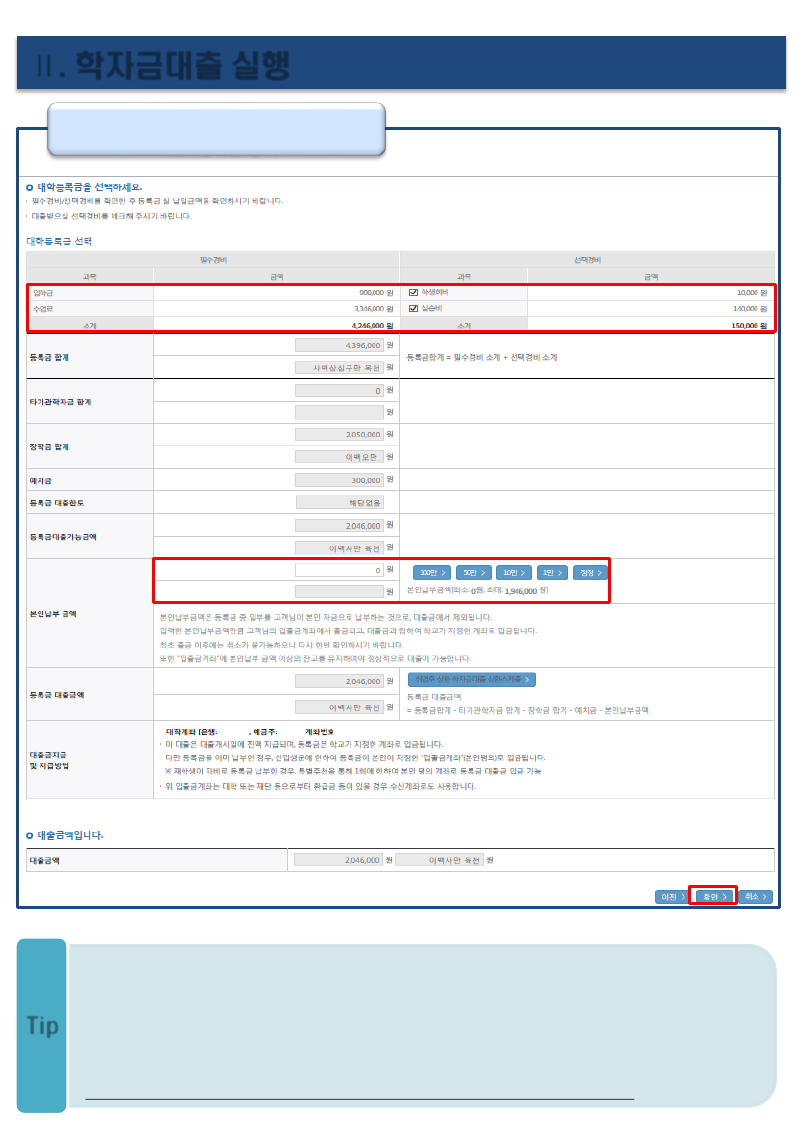Open 취업후 상환 학자금대출 simulation button
802x1135 pixels.
[x=471, y=680]
